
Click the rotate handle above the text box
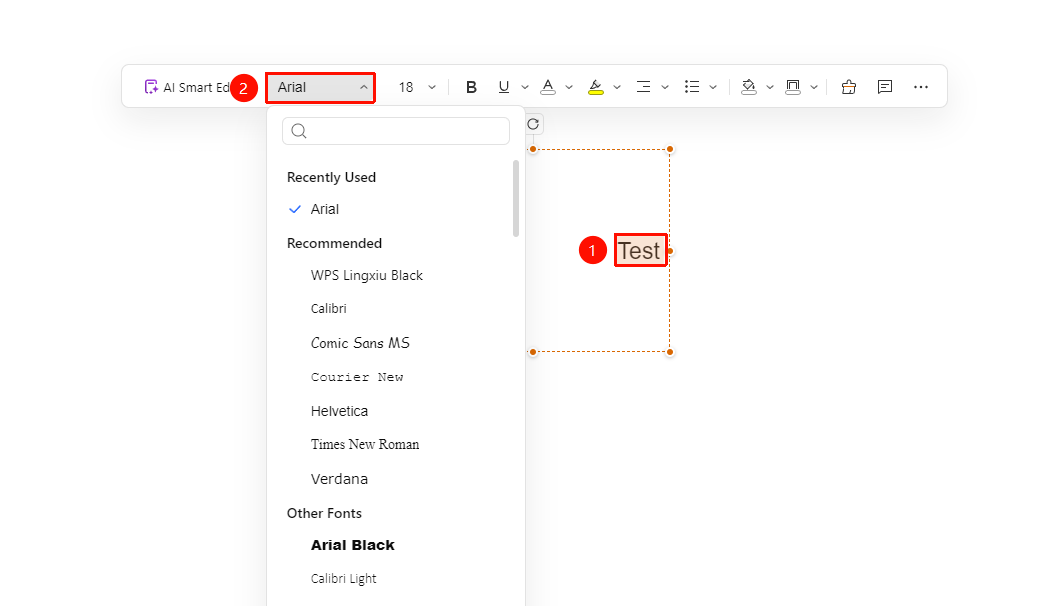(x=533, y=124)
